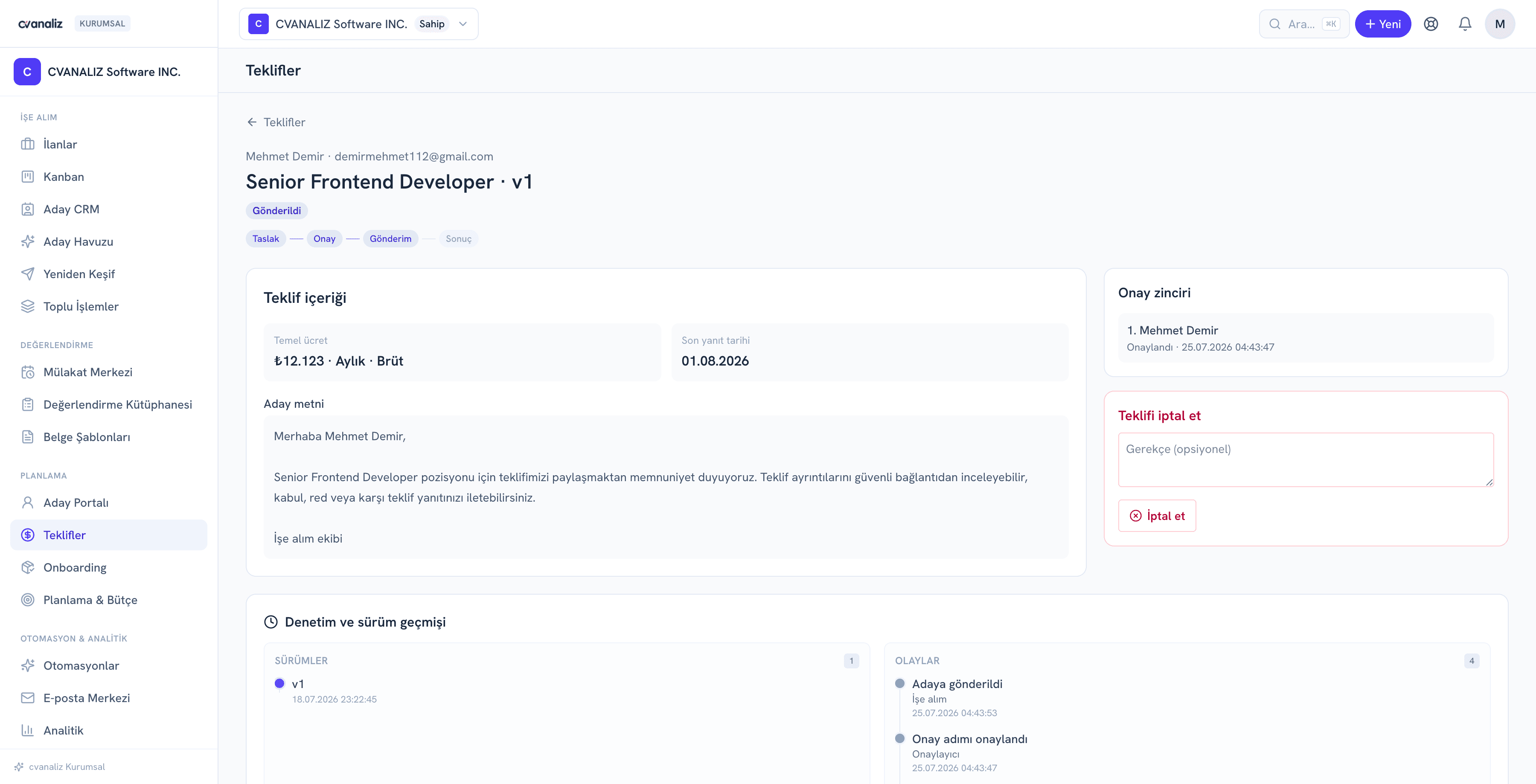Click the Teklifi iptal et heading
Viewport: 1536px width, 784px height.
(1159, 415)
